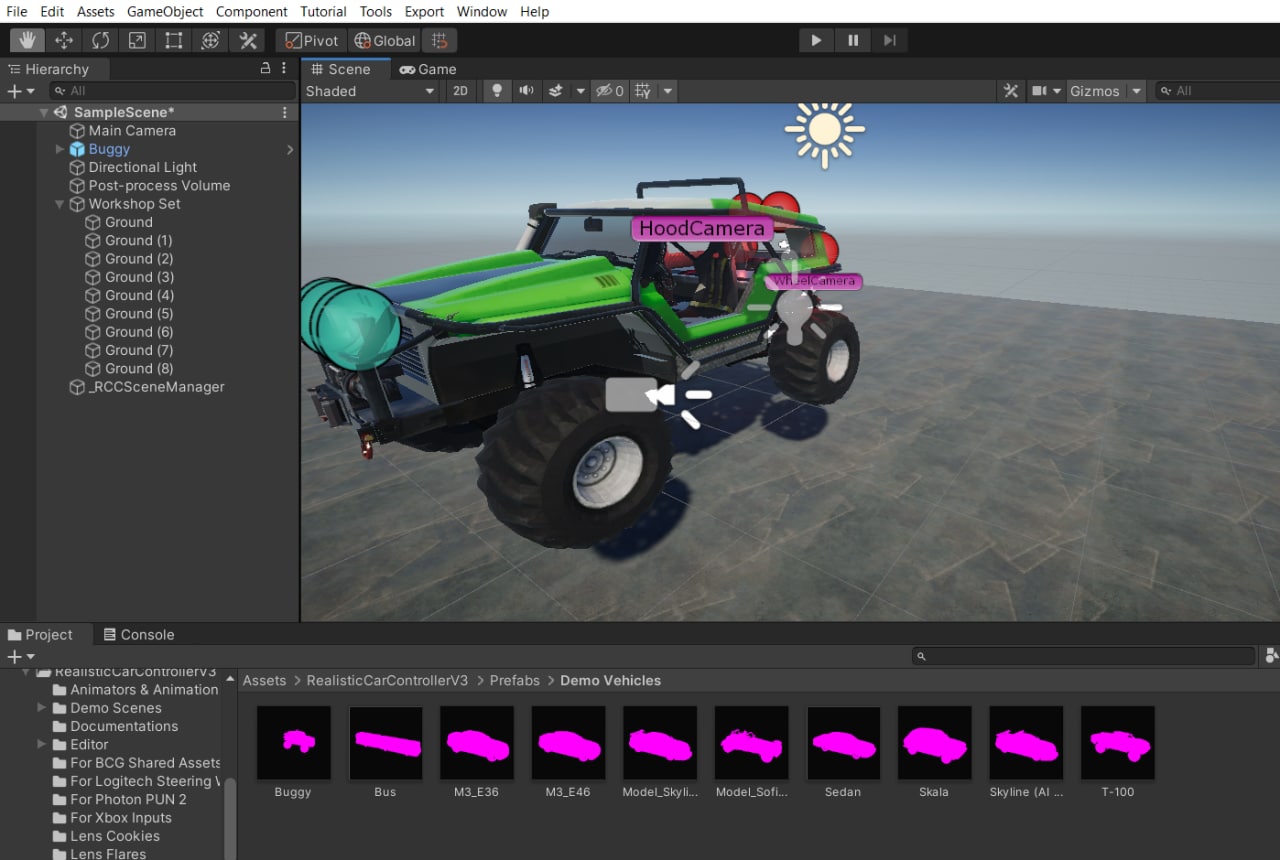Select the Hand tool
The width and height of the screenshot is (1280, 860).
[x=27, y=41]
